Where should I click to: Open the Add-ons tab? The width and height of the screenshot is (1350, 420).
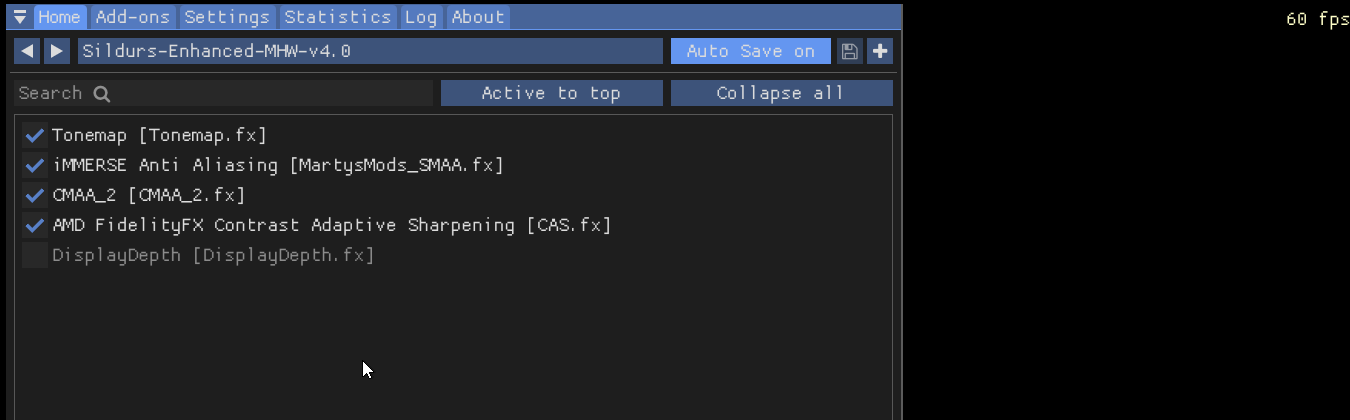pyautogui.click(x=134, y=17)
